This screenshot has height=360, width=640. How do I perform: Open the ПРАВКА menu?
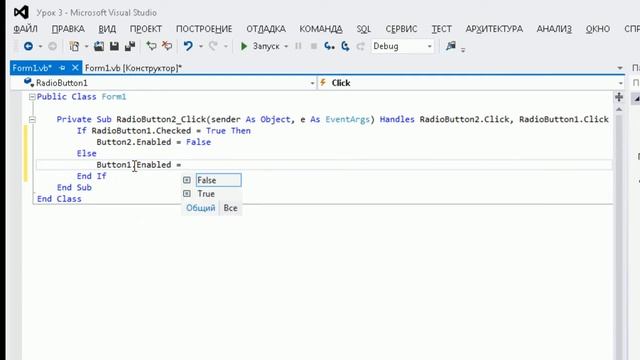click(68, 29)
